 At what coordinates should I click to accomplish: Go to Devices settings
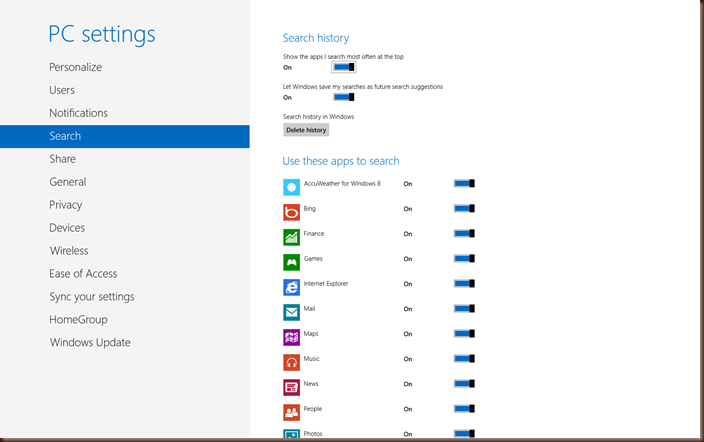click(x=67, y=228)
